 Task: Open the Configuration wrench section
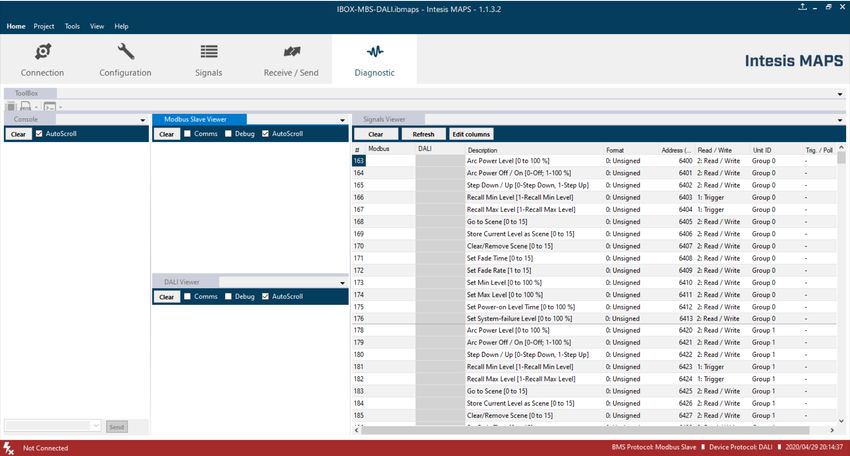125,60
